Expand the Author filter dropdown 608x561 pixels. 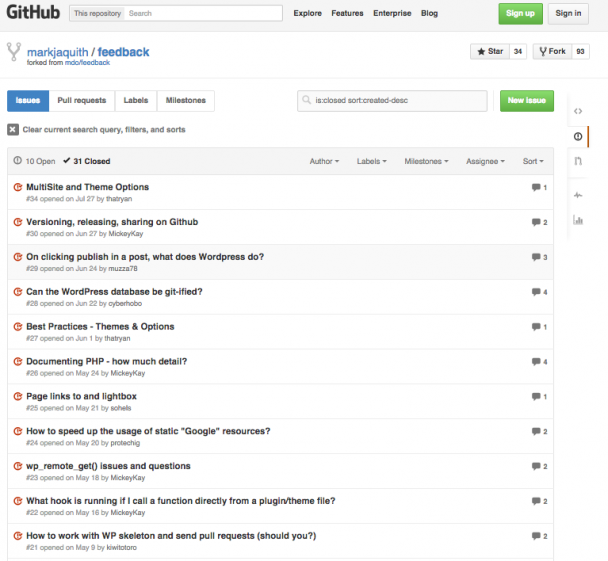pos(324,161)
